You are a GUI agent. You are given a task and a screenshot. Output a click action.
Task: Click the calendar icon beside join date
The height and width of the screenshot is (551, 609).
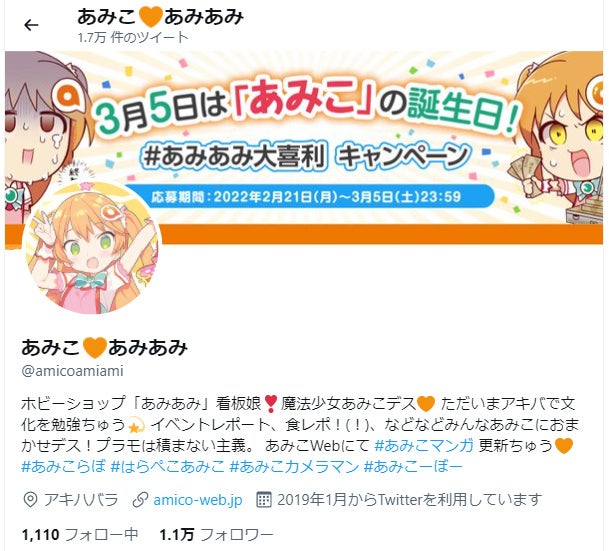pos(264,500)
